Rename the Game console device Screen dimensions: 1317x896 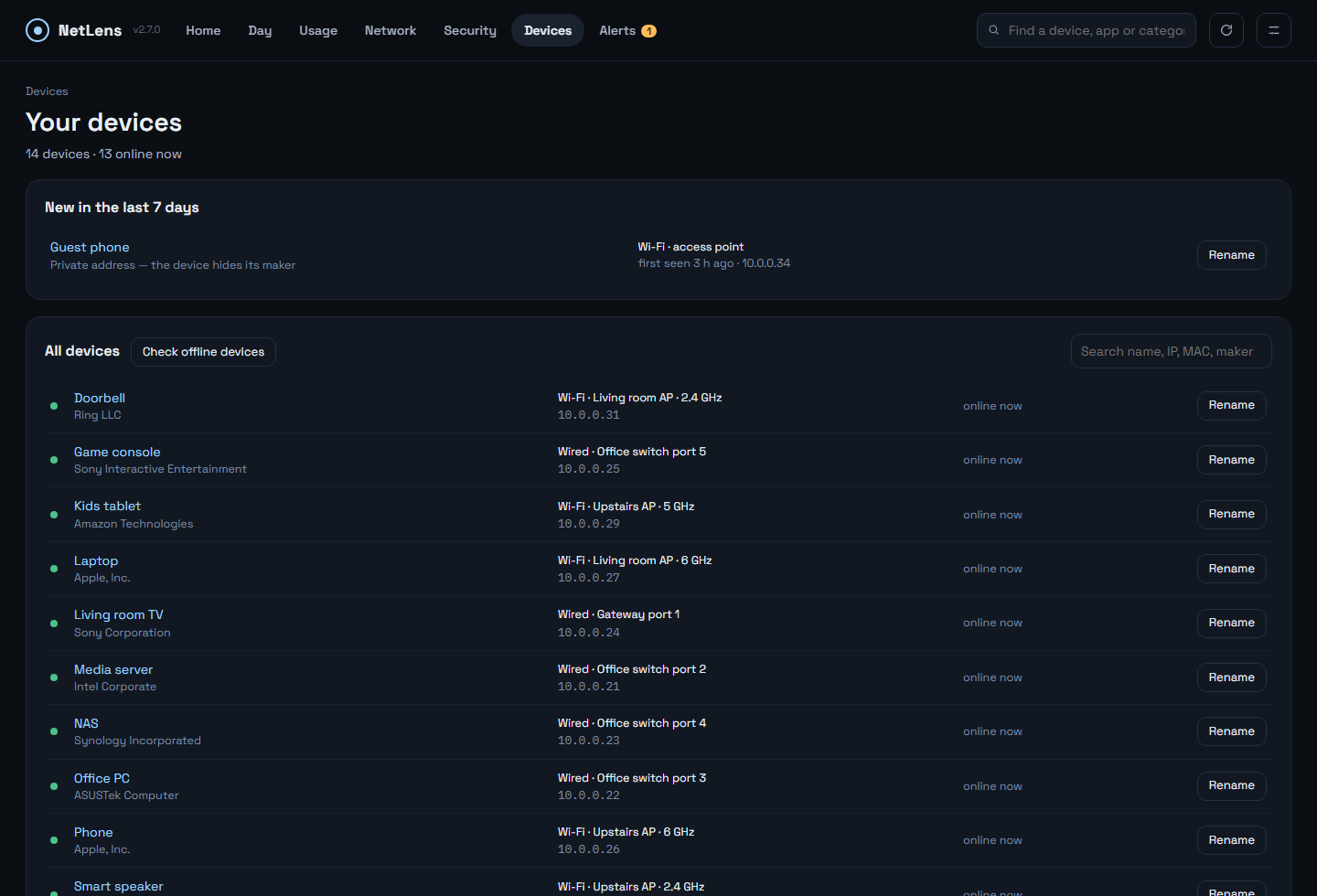click(x=1231, y=460)
